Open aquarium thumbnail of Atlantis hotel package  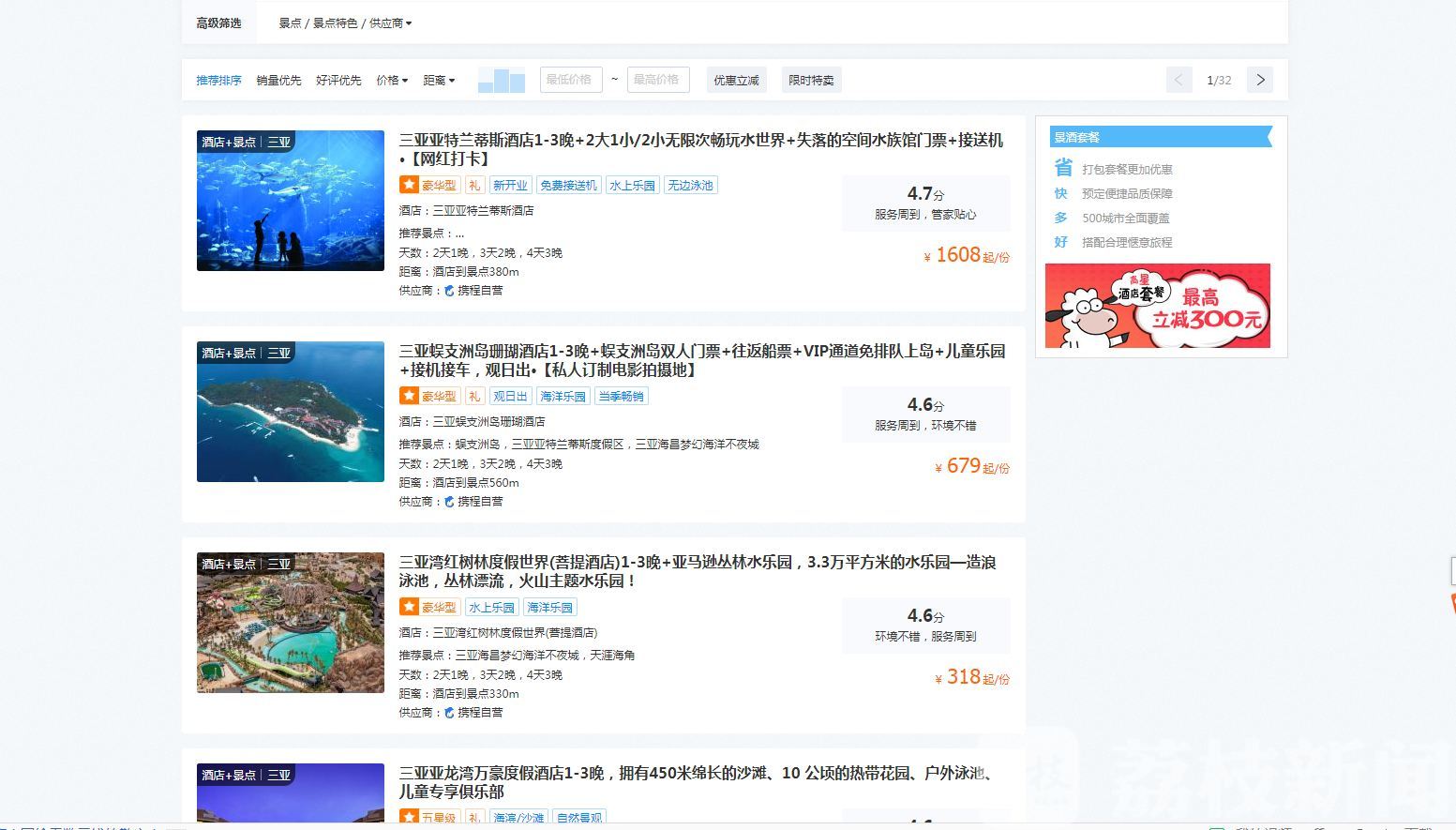[x=291, y=201]
